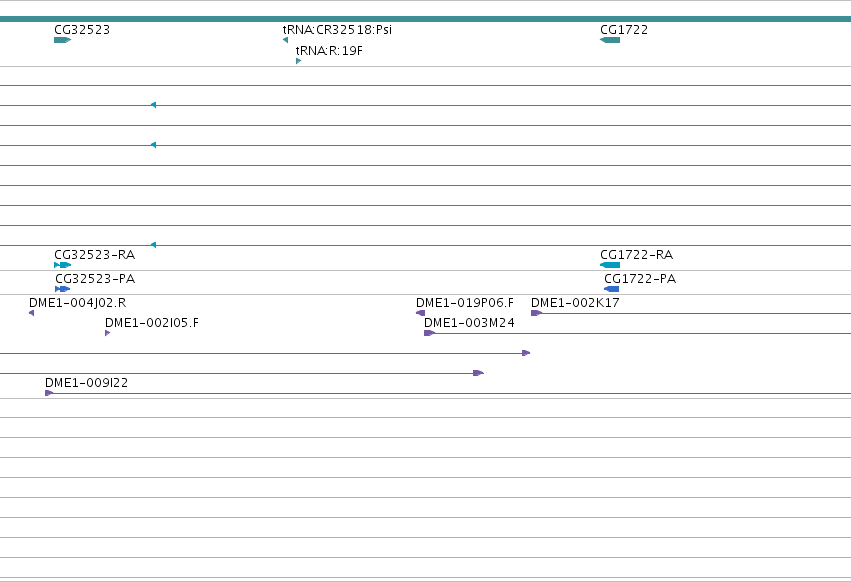
Task: Select the DME1-002K17 clone start glyph
Action: click(536, 313)
